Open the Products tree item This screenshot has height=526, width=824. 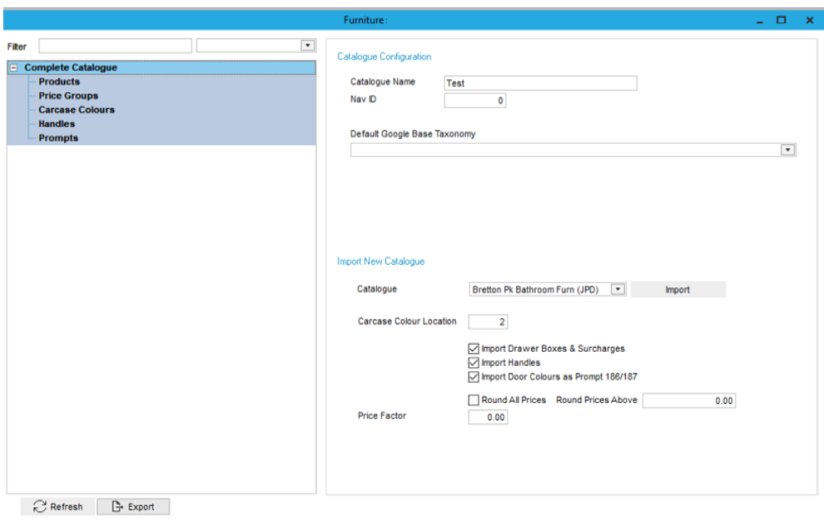tap(59, 82)
